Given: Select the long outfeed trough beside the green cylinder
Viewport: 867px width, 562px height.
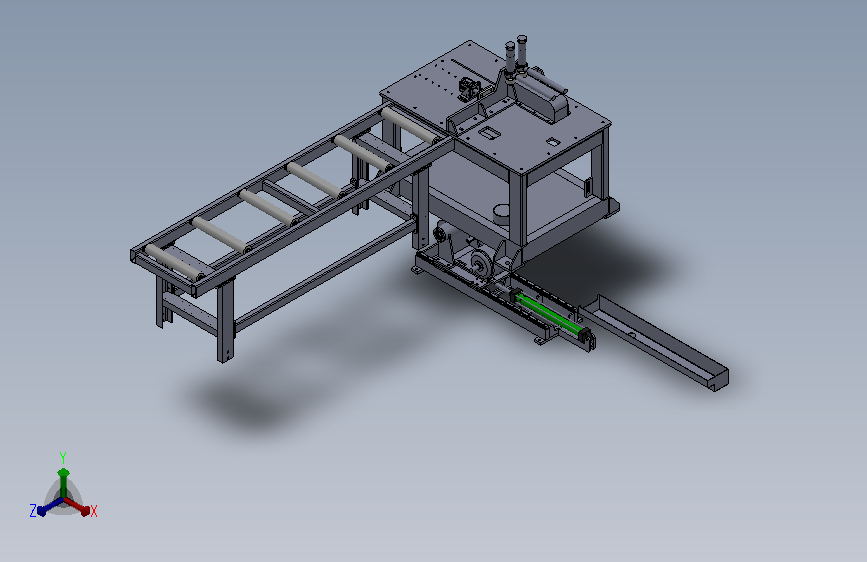Looking at the screenshot, I should [x=654, y=342].
